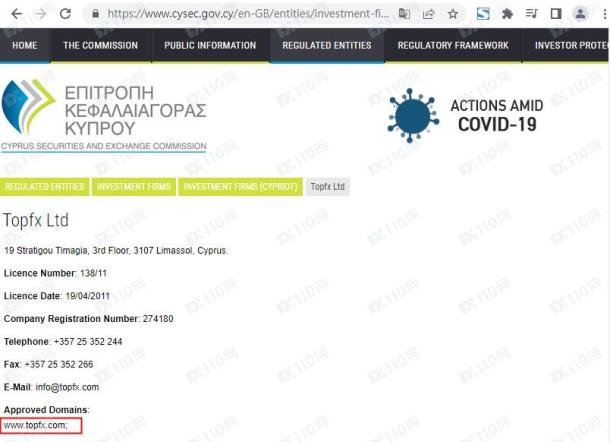Click fax number +357 25 352 266
Image resolution: width=610 pixels, height=442 pixels.
[59, 365]
